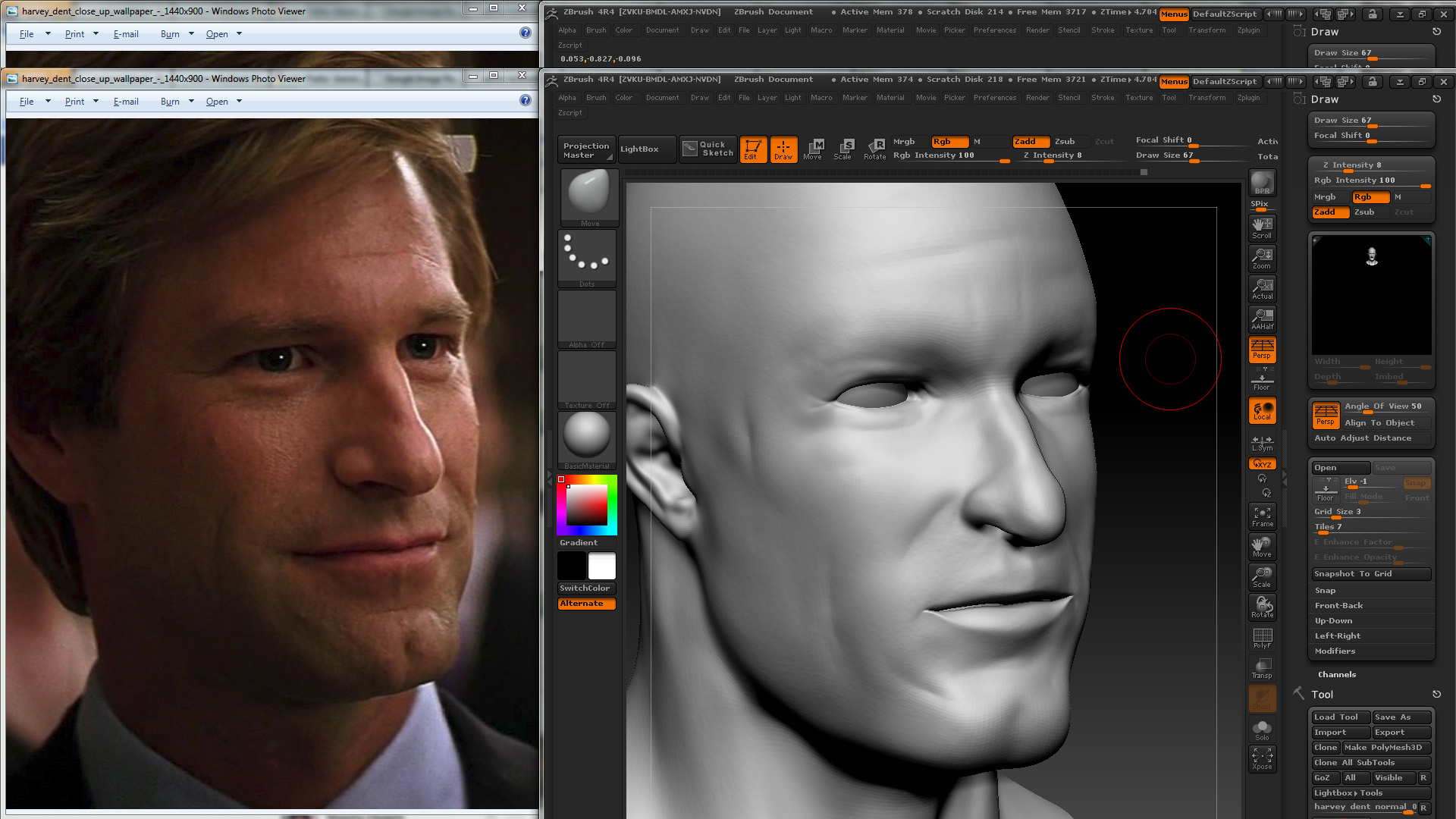Toggle Zsub in the Draw palette

pyautogui.click(x=1369, y=212)
